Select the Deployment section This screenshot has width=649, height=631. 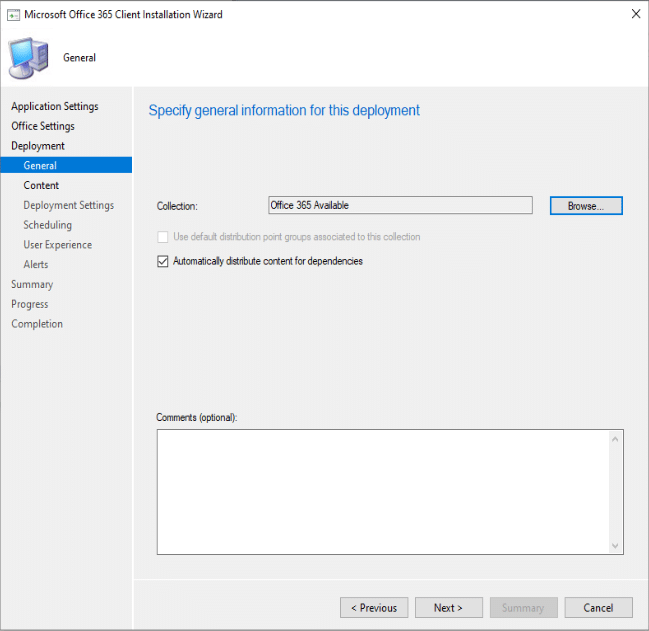click(38, 146)
